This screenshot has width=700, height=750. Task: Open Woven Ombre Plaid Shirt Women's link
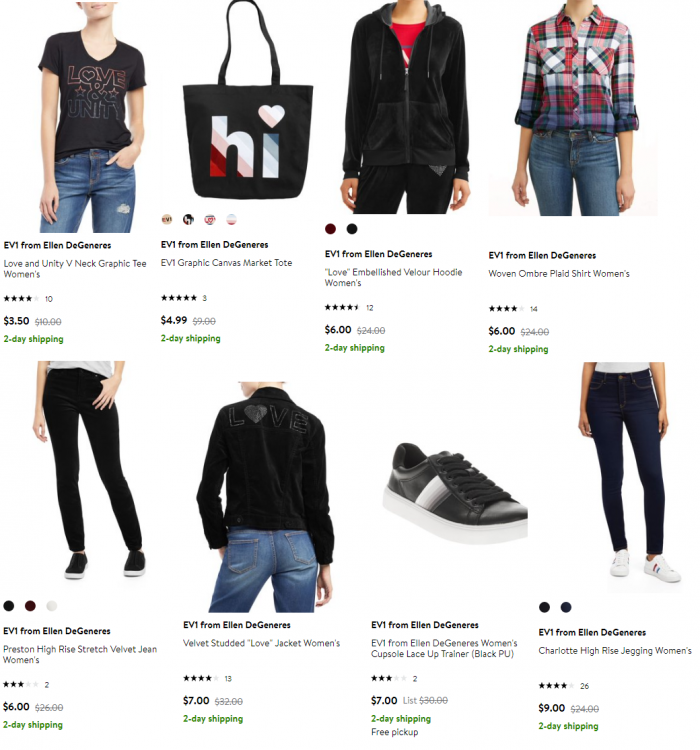coord(559,274)
